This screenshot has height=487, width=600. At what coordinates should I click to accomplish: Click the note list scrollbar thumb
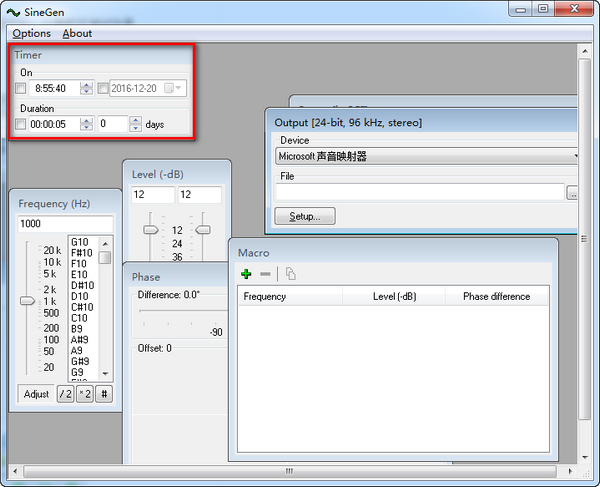click(105, 257)
